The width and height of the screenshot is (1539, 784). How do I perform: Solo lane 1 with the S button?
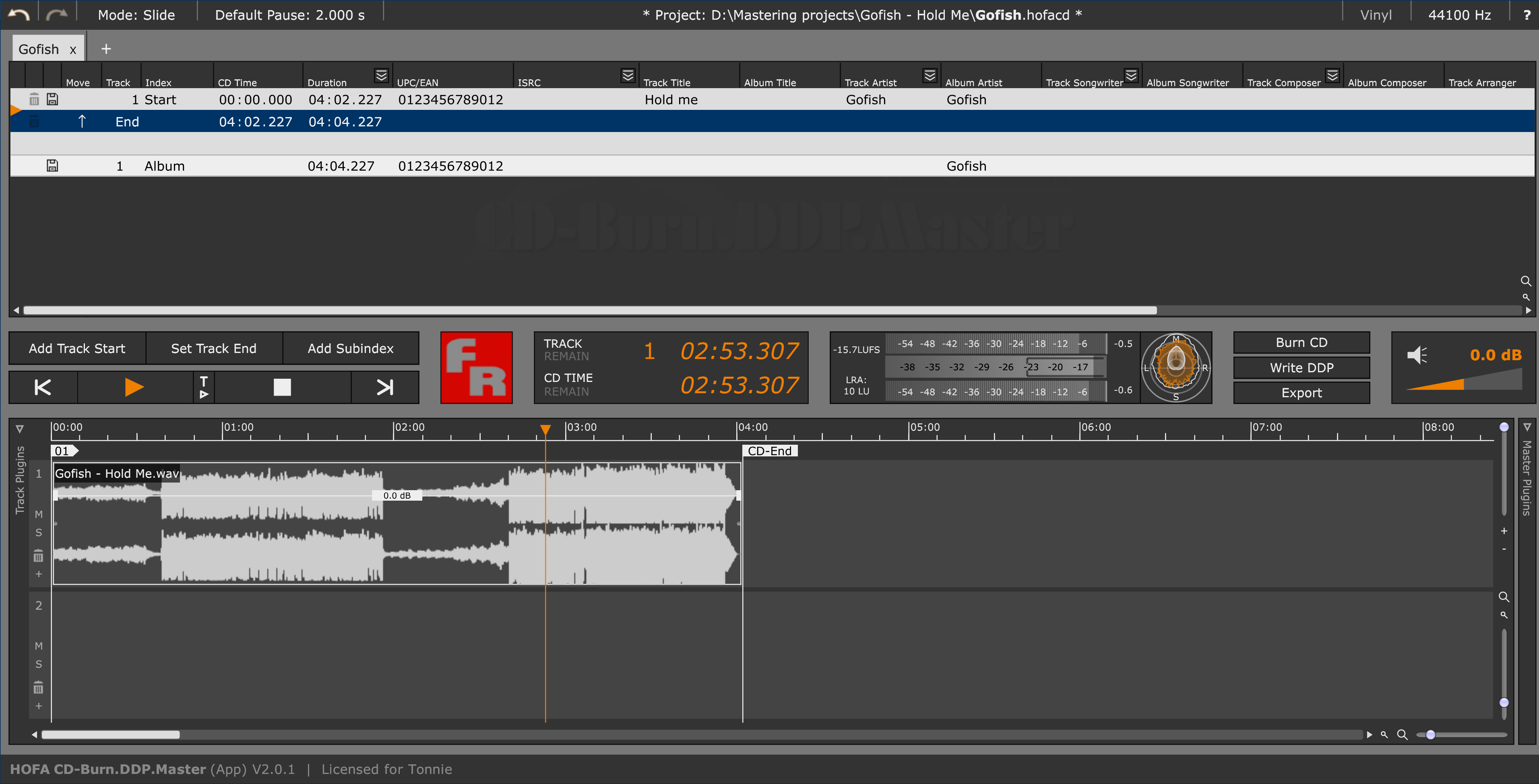point(38,532)
